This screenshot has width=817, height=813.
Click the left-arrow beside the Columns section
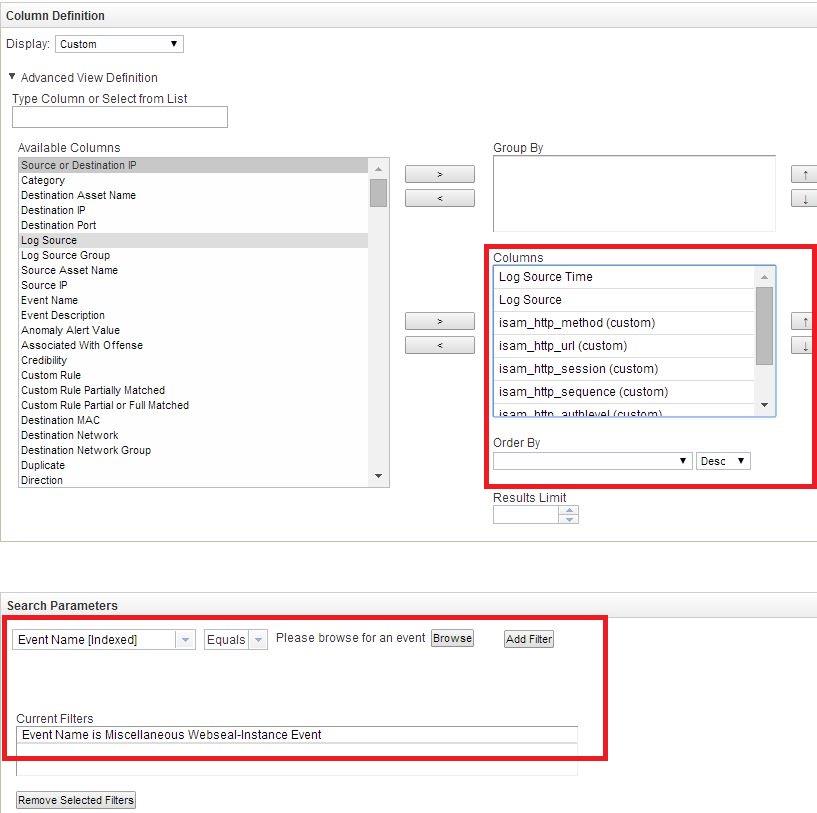tap(440, 345)
